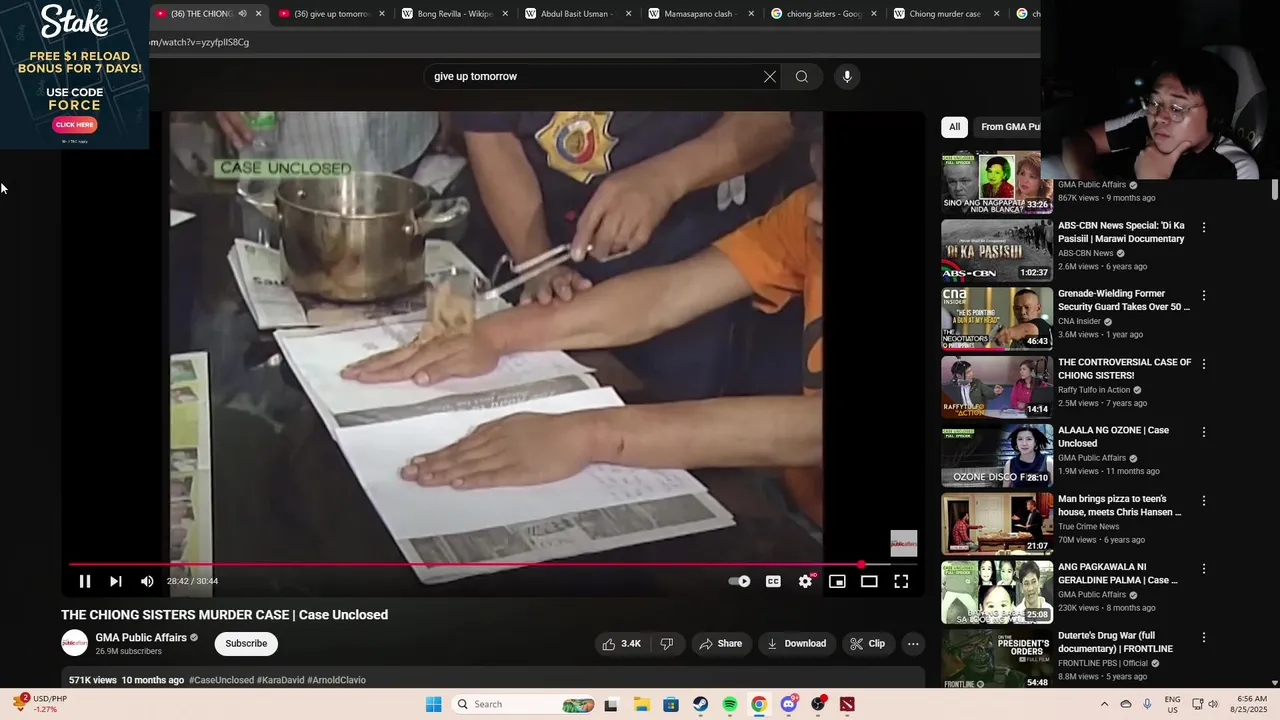This screenshot has height=720, width=1280.
Task: Open the 'Di Ka Pasisiil Marawi Documentary thumbnail
Action: coord(997,250)
